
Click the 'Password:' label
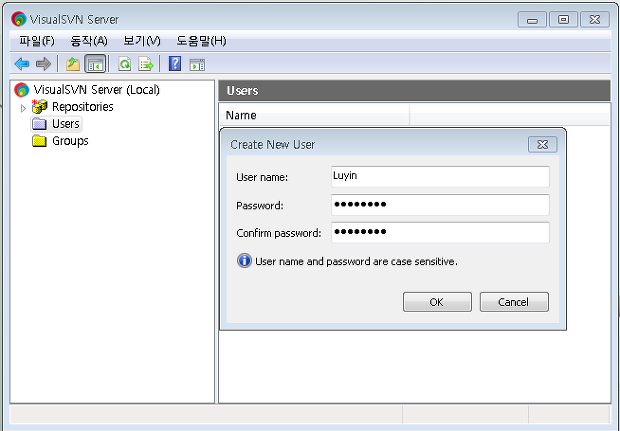click(260, 206)
